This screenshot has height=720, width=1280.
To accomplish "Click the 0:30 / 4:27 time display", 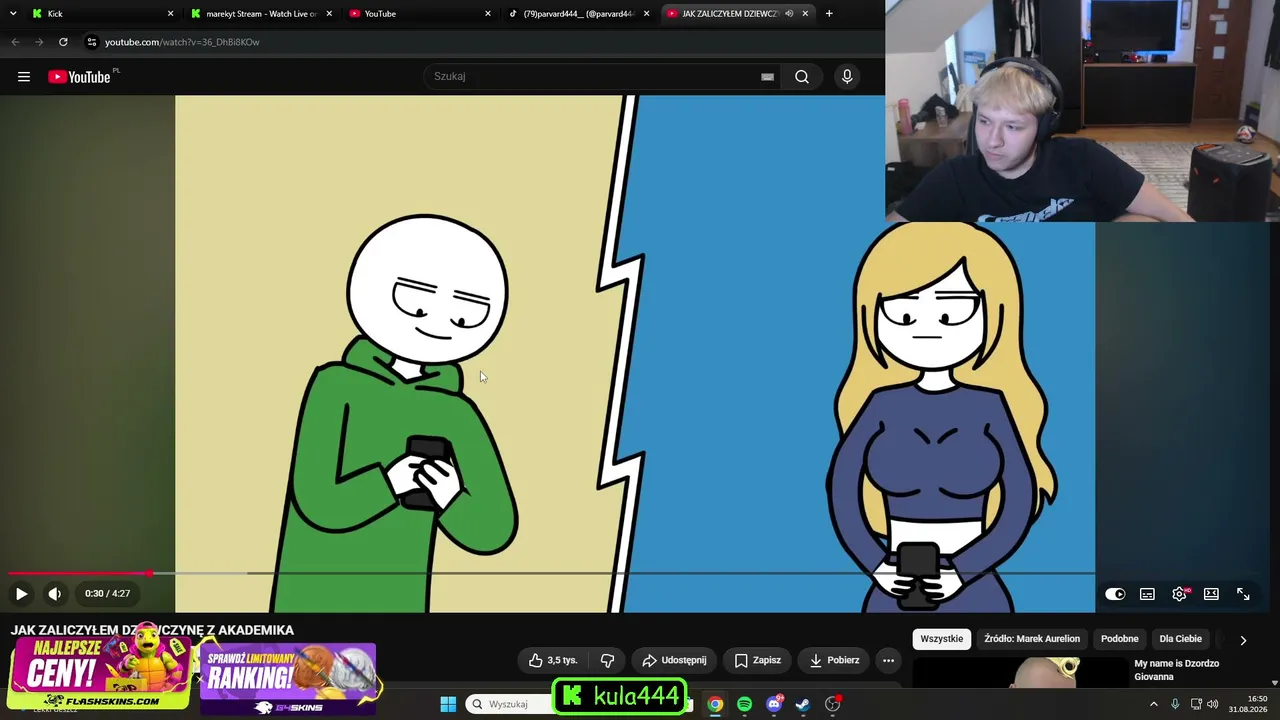I will pyautogui.click(x=108, y=594).
